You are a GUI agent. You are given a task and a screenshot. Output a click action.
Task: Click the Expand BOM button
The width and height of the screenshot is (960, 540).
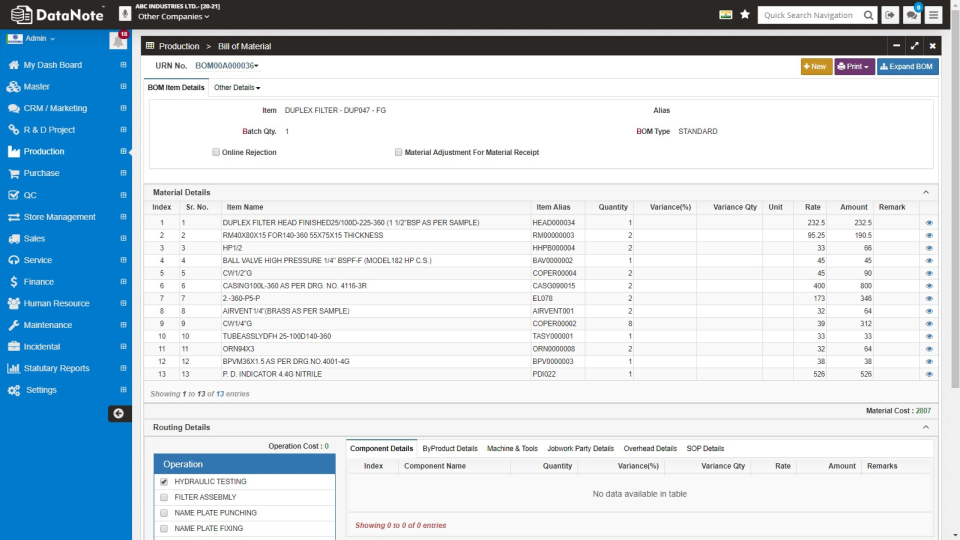click(x=907, y=67)
